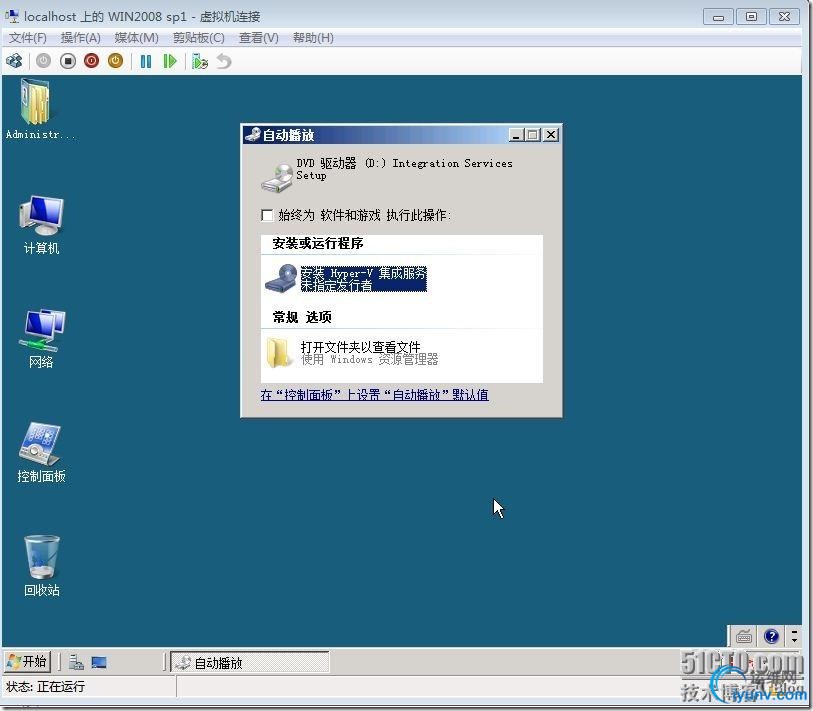Open the 媒体(M) menu
Image resolution: width=813 pixels, height=711 pixels.
tap(136, 38)
